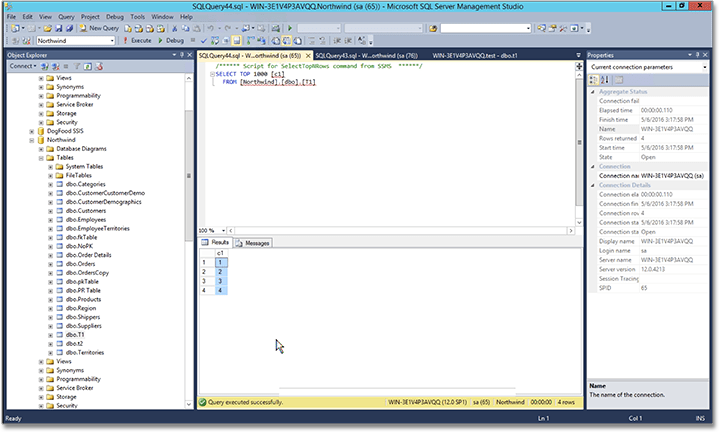
Task: Refresh the Object Explorer tree
Action: pos(86,66)
